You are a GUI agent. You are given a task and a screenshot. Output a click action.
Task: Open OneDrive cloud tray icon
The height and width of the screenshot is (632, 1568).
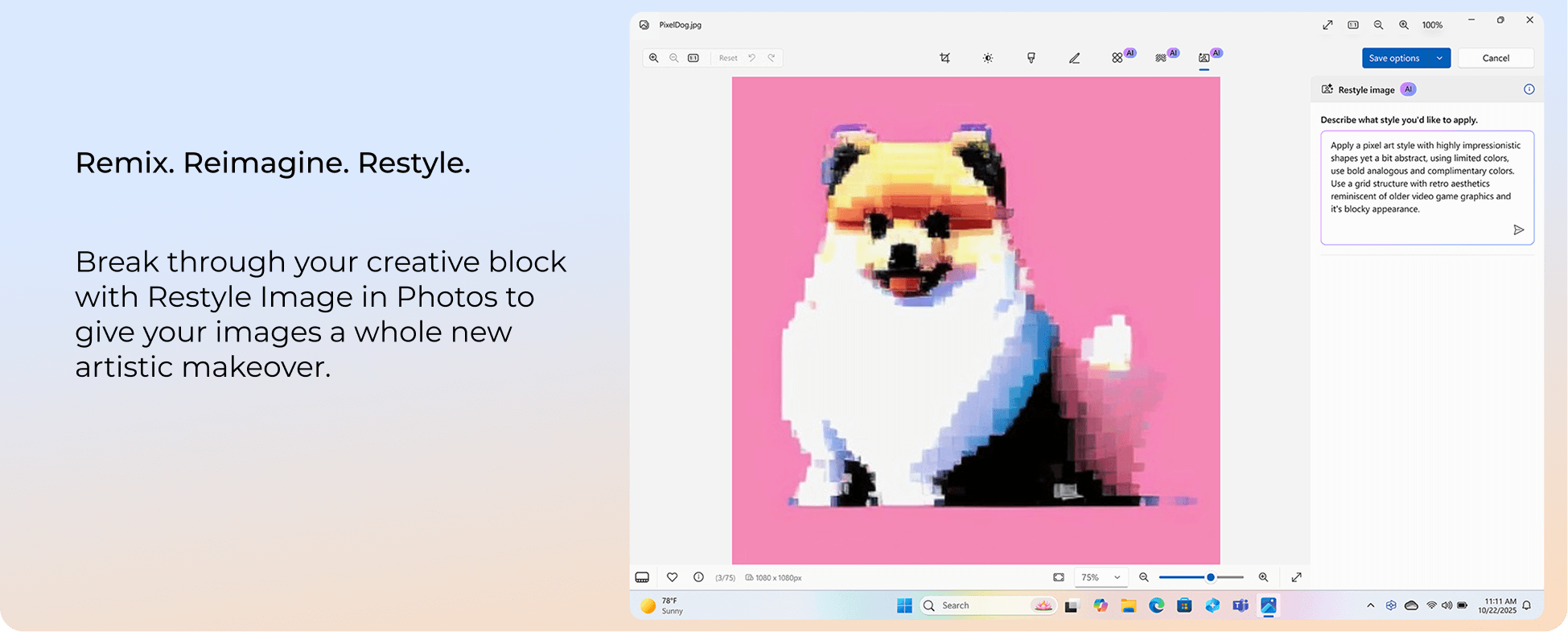(x=1411, y=605)
